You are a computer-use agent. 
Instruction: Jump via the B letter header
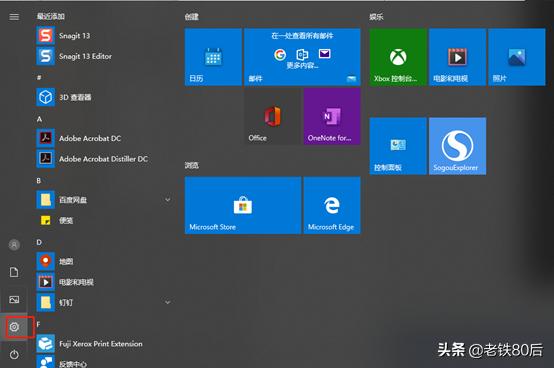pos(39,180)
